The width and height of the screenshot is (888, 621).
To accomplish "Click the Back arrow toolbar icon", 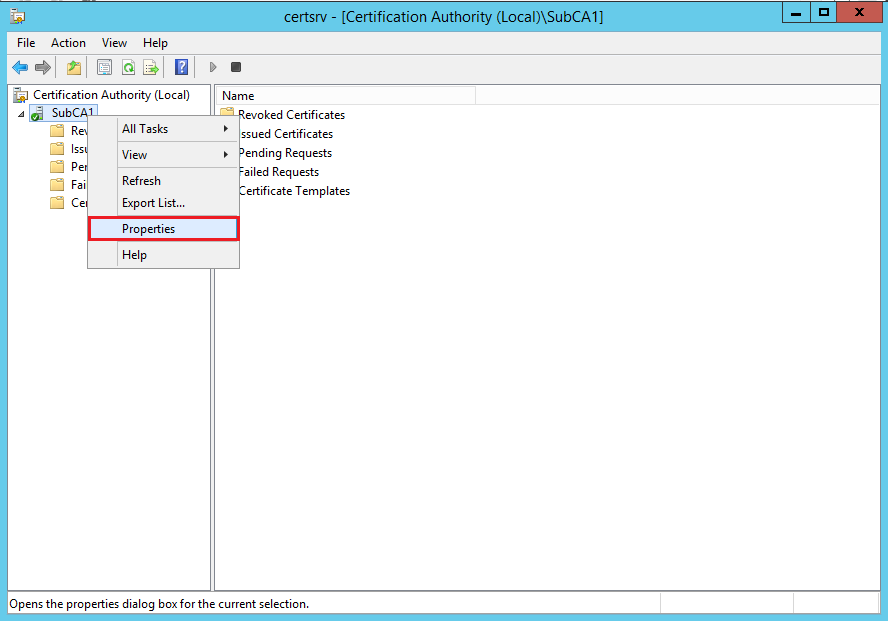I will 19,67.
